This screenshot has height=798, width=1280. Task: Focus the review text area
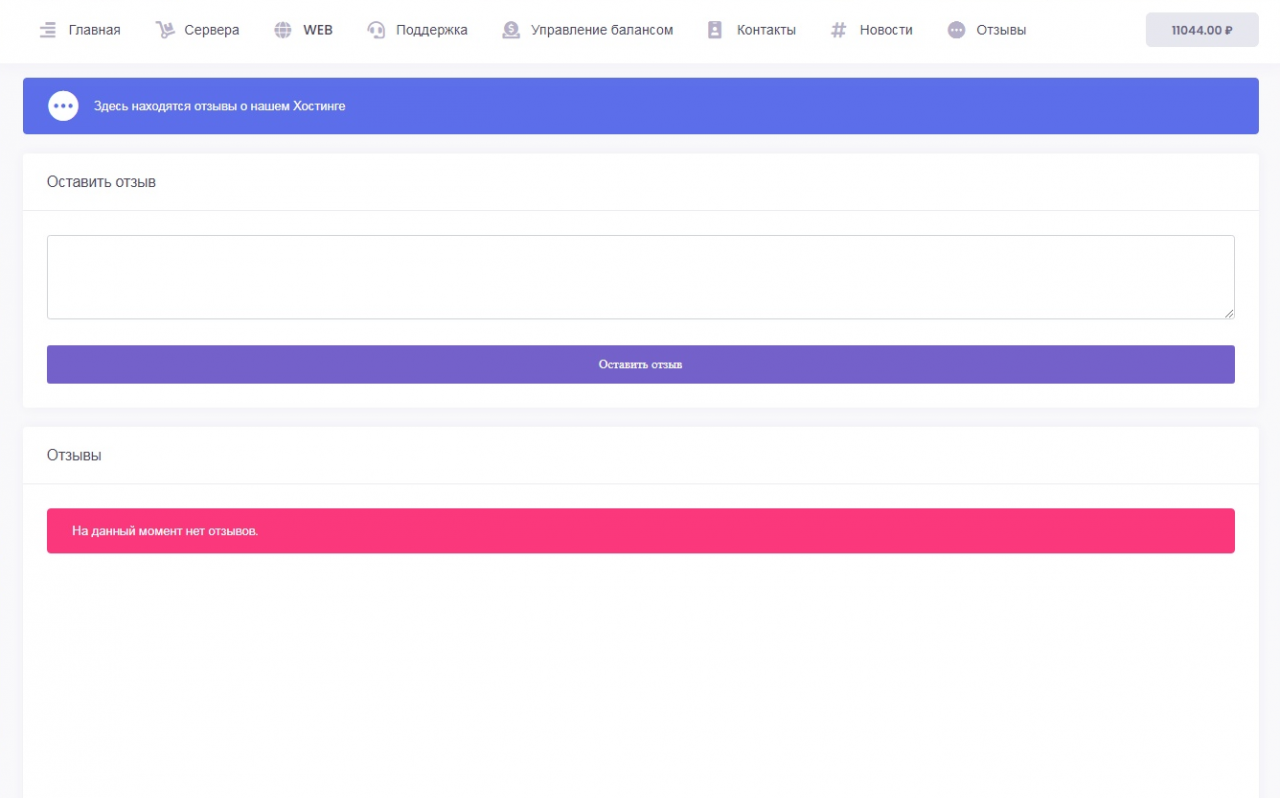[641, 277]
